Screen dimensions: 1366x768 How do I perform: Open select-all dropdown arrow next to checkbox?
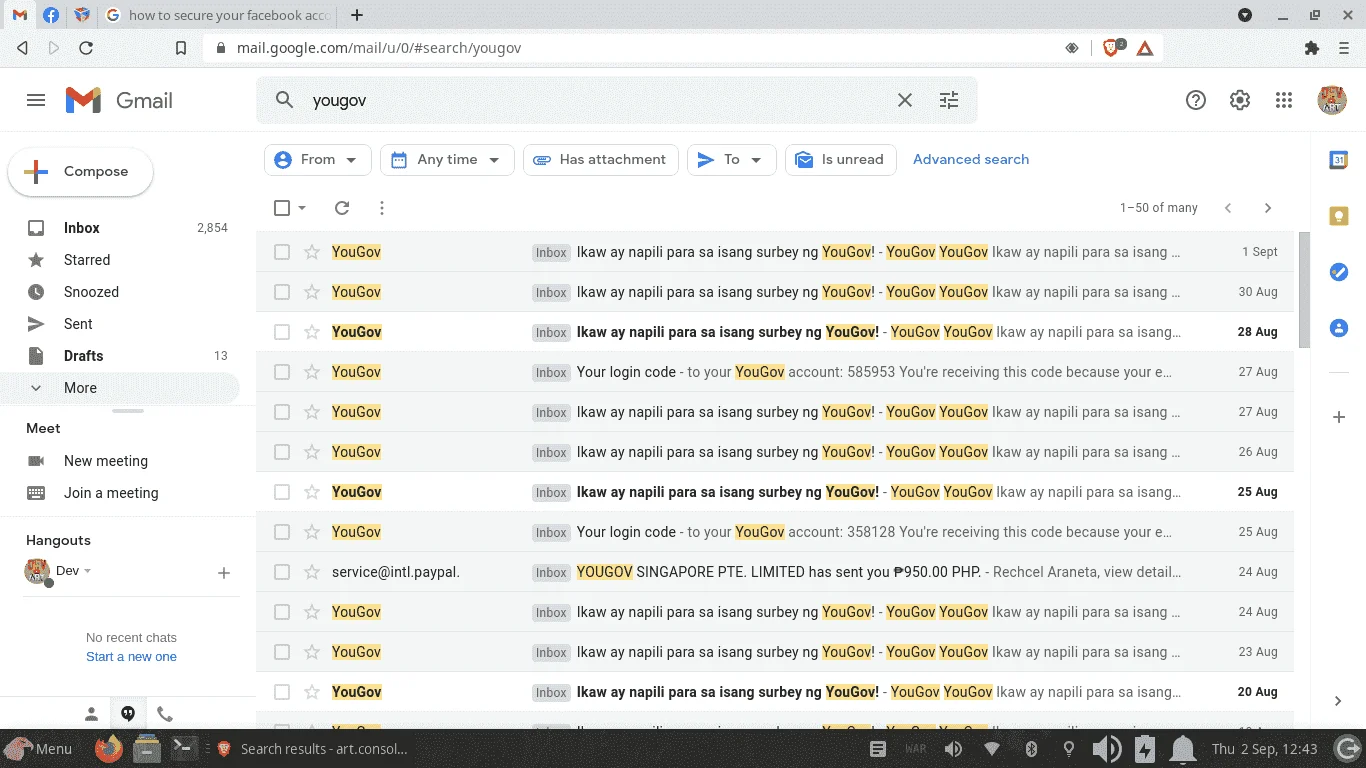[x=302, y=208]
